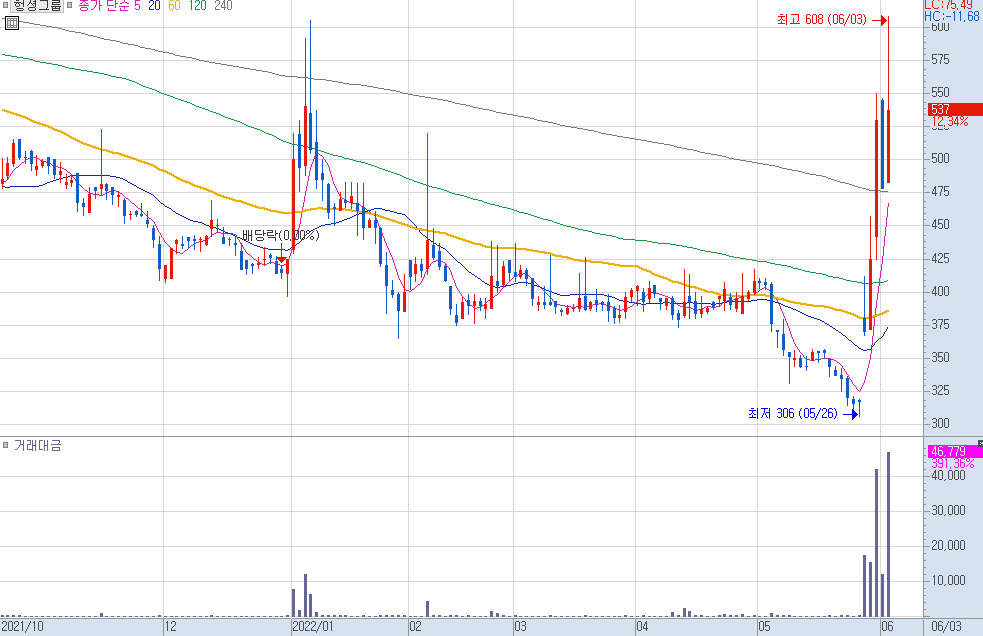Select the gray 240-day average label

click(x=223, y=6)
